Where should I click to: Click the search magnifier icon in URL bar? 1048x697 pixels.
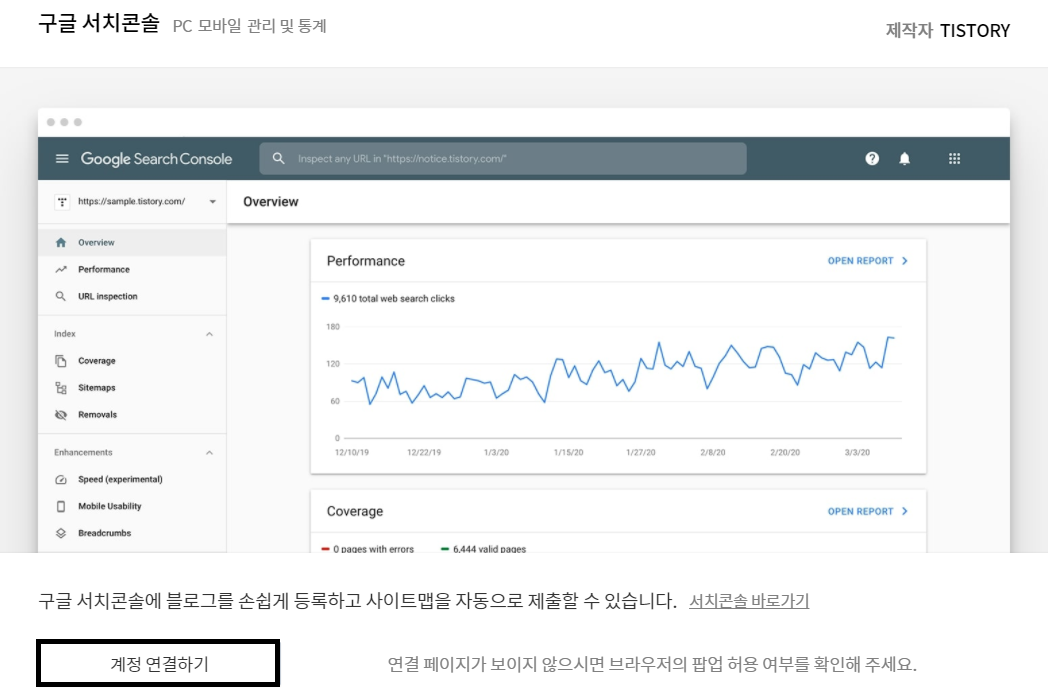pos(279,158)
